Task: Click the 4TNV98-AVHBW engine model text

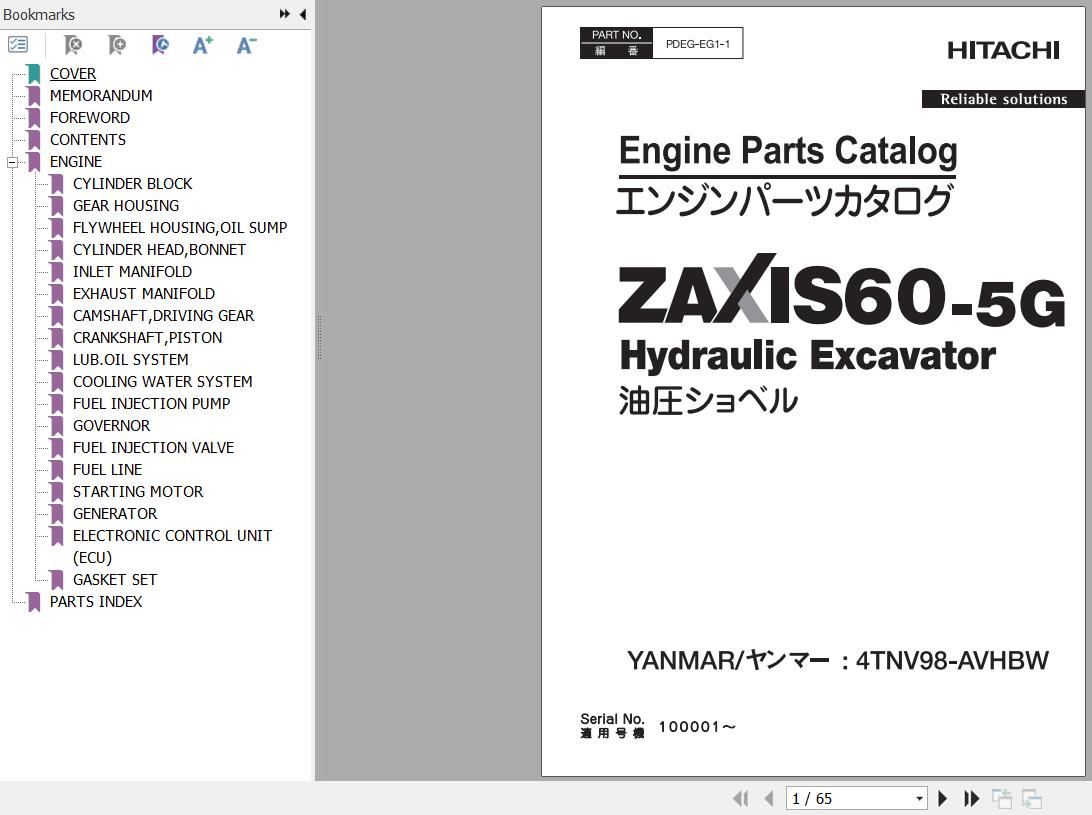Action: pos(951,660)
